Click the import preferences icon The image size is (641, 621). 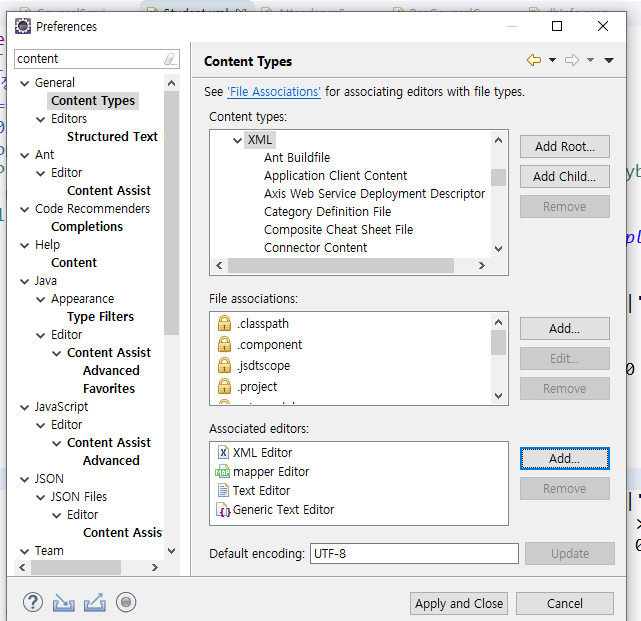(64, 603)
